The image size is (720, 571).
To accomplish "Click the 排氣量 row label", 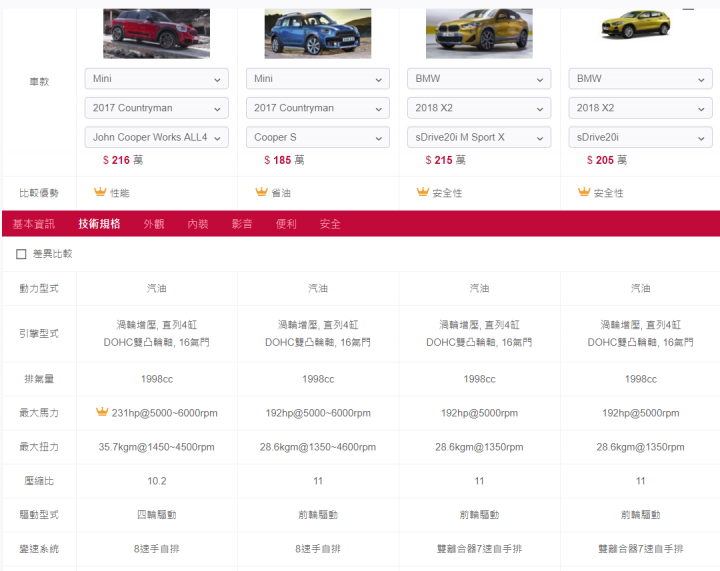I will point(39,379).
